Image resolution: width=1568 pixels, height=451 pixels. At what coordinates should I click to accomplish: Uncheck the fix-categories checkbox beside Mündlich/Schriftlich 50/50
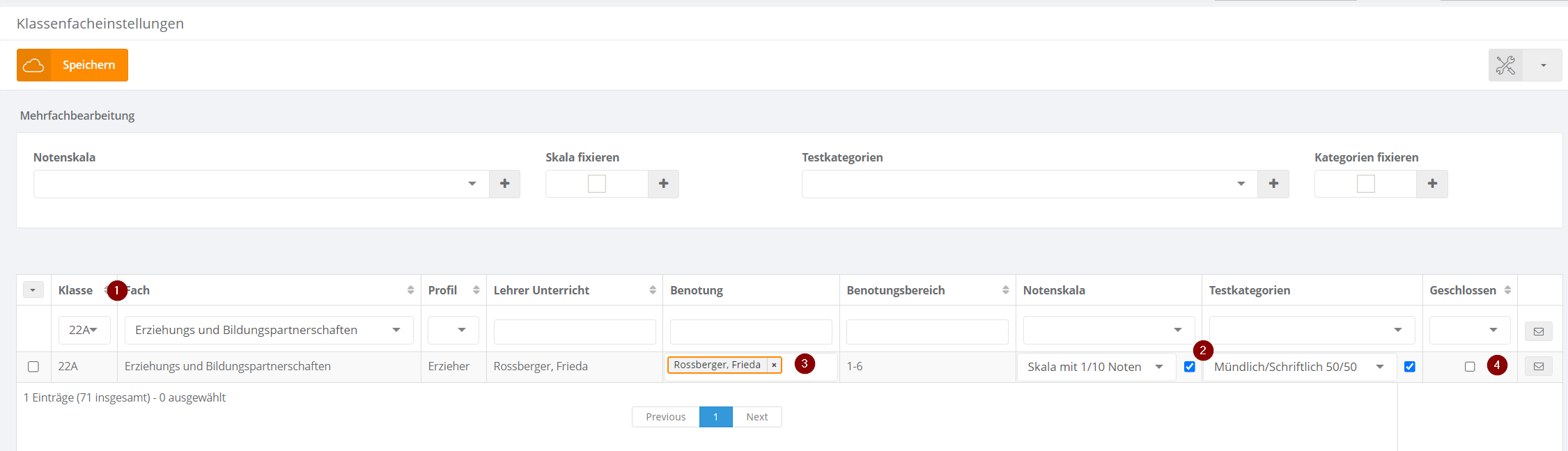coord(1410,367)
